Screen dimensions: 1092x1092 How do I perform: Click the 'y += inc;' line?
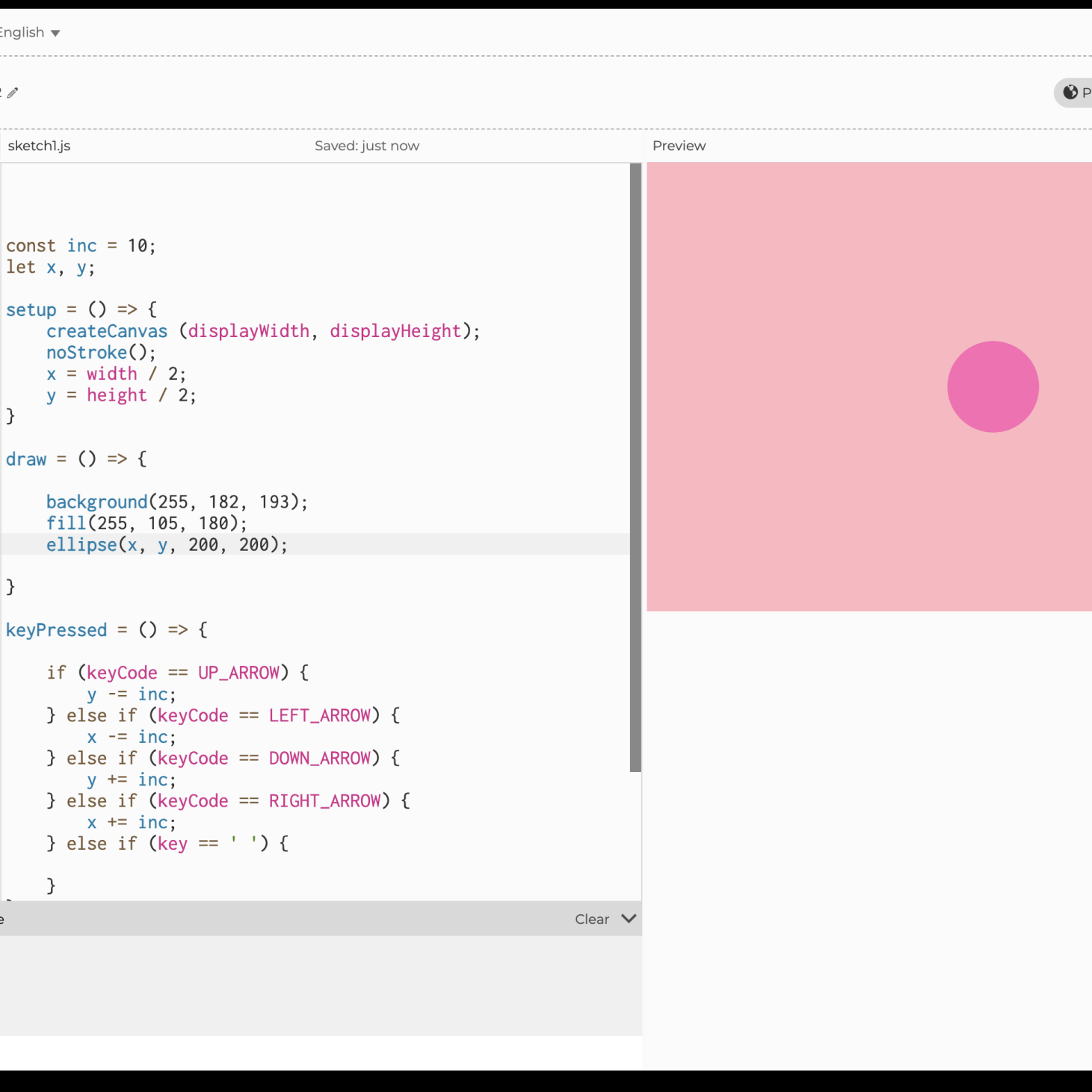click(132, 780)
